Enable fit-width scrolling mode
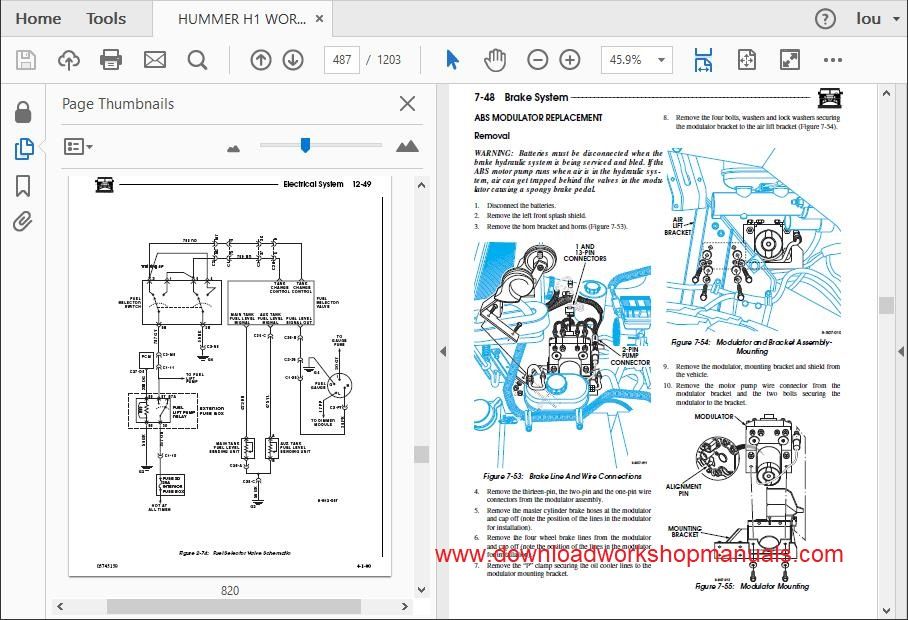This screenshot has width=908, height=620. [703, 60]
